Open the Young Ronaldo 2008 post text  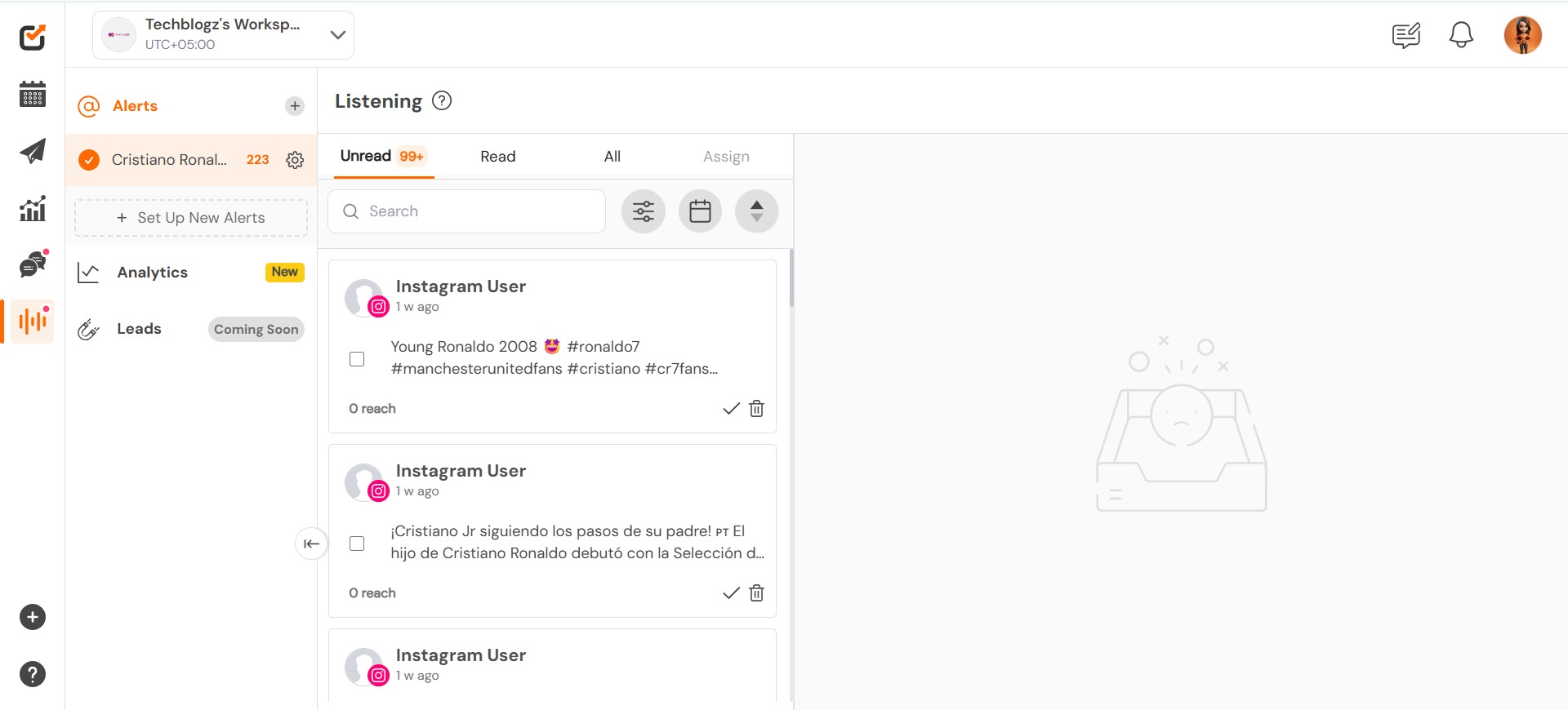coord(555,357)
